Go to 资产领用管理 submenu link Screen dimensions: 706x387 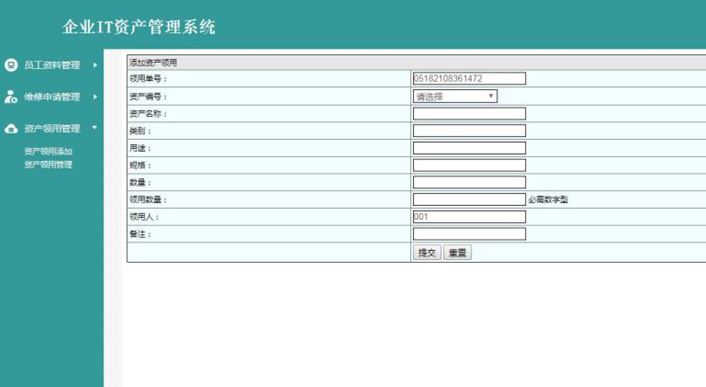pyautogui.click(x=48, y=165)
